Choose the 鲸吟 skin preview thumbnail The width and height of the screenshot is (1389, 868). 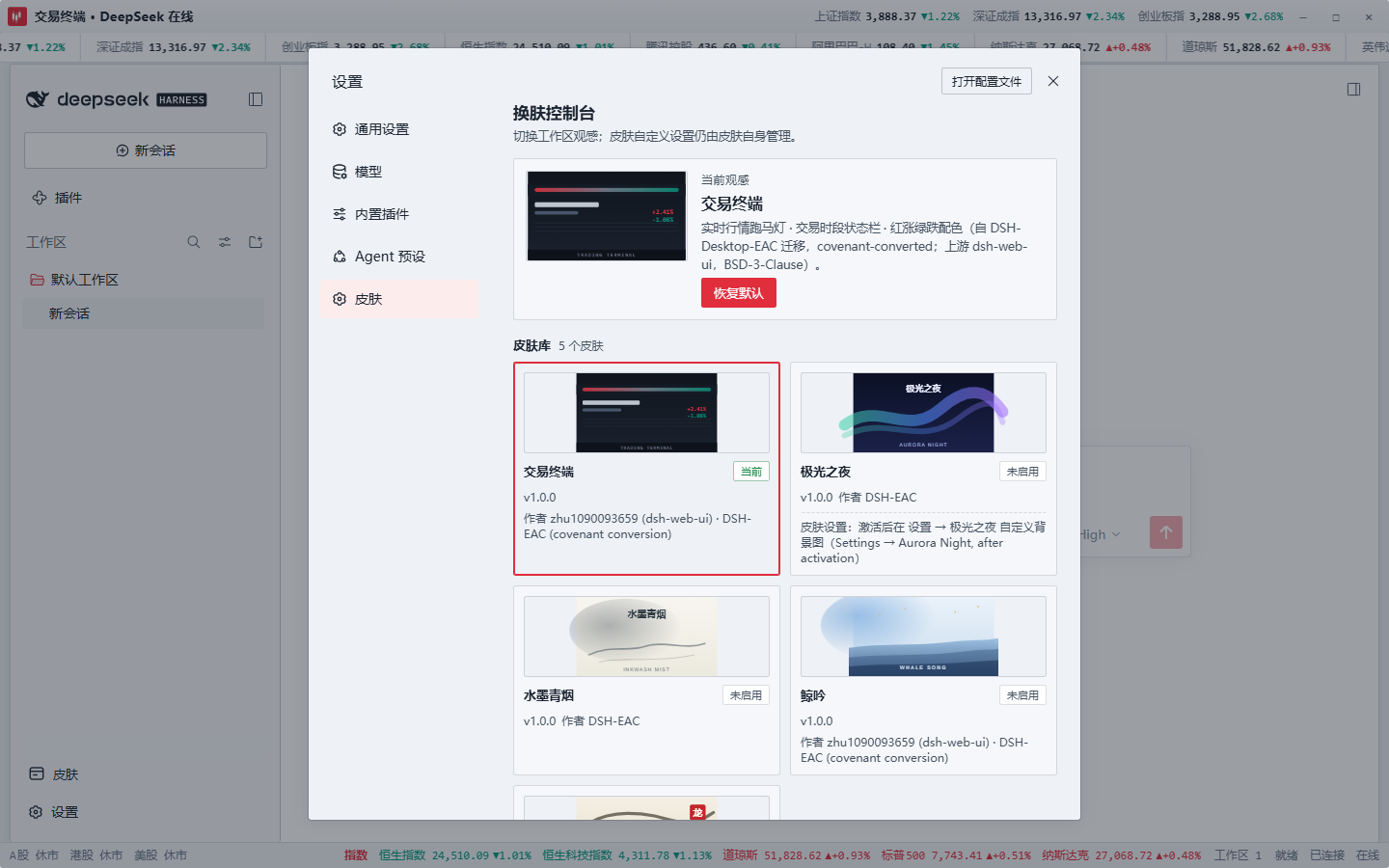[x=923, y=637]
